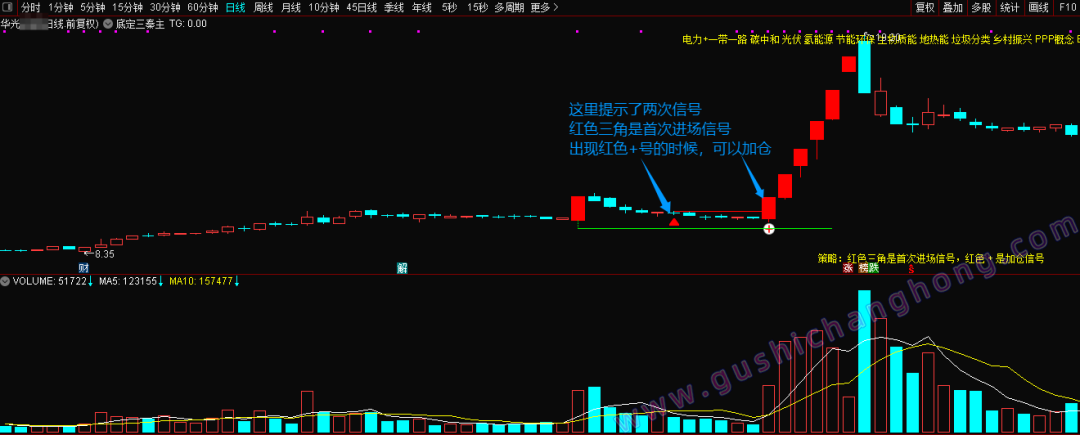The height and width of the screenshot is (435, 1080).
Task: Click the red 涨 marker icon
Action: point(848,268)
